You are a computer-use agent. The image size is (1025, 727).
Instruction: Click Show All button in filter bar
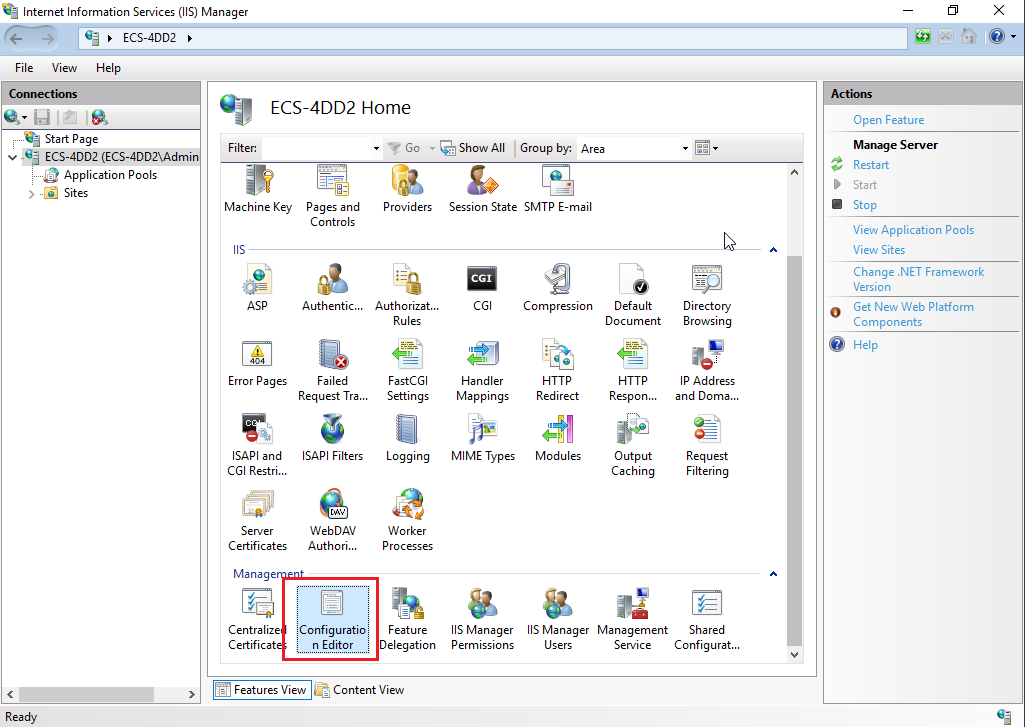[x=473, y=148]
